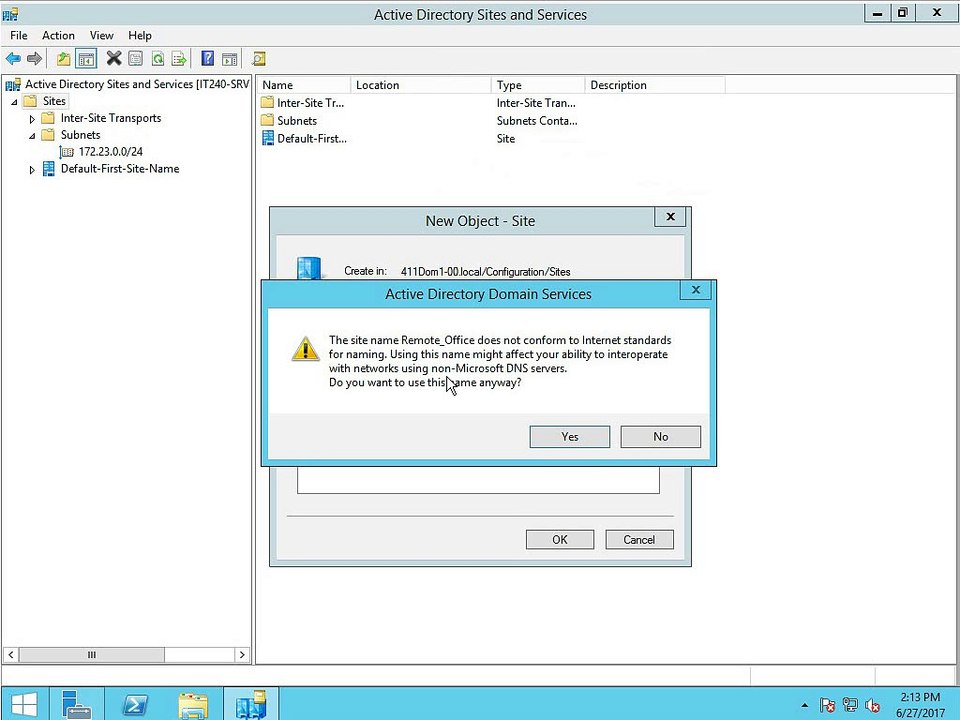Viewport: 960px width, 720px height.
Task: Click OK in New Object - Site dialog
Action: click(x=560, y=539)
